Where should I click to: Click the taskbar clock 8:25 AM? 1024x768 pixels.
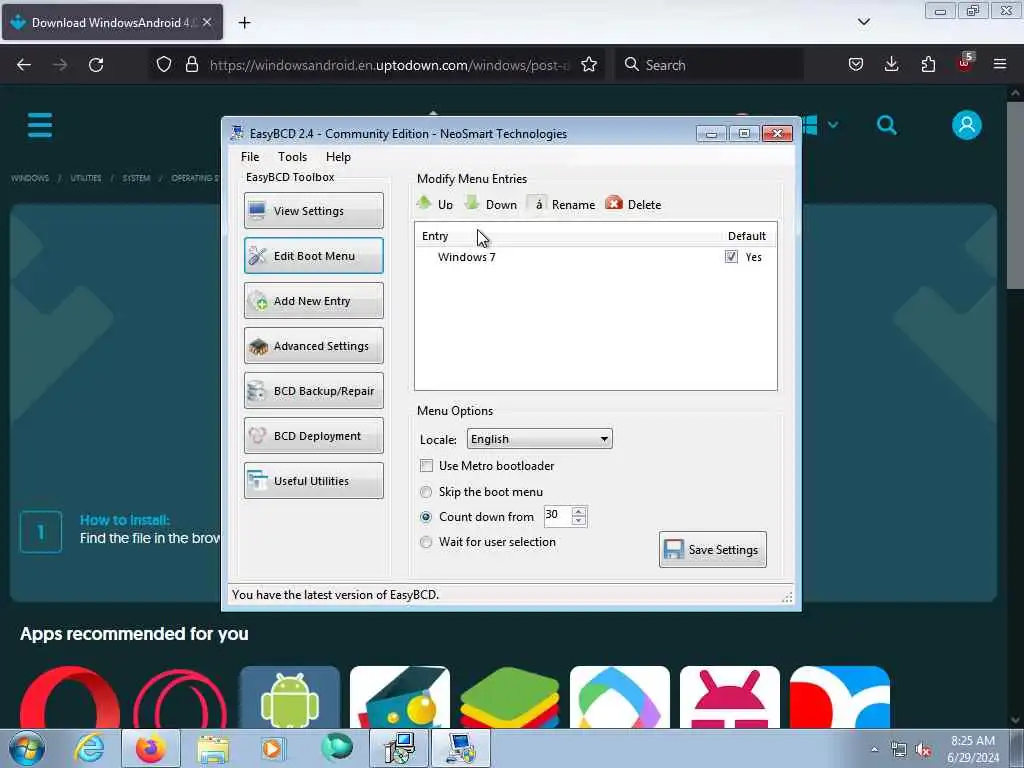(972, 741)
